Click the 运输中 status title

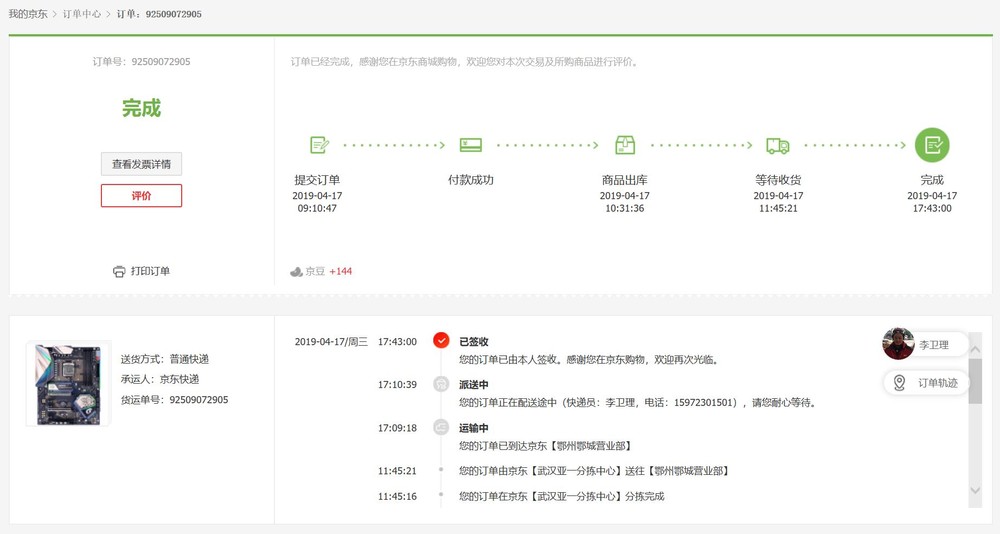(474, 428)
